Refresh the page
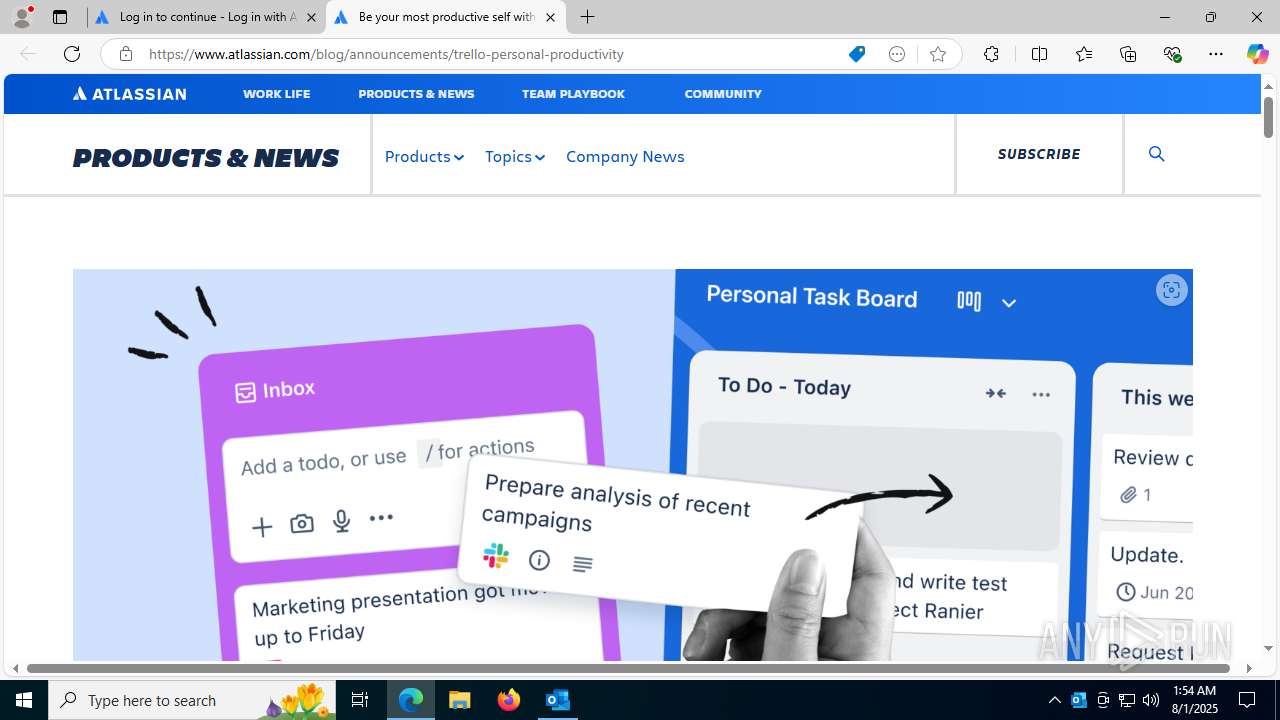This screenshot has width=1280, height=720. pyautogui.click(x=72, y=54)
